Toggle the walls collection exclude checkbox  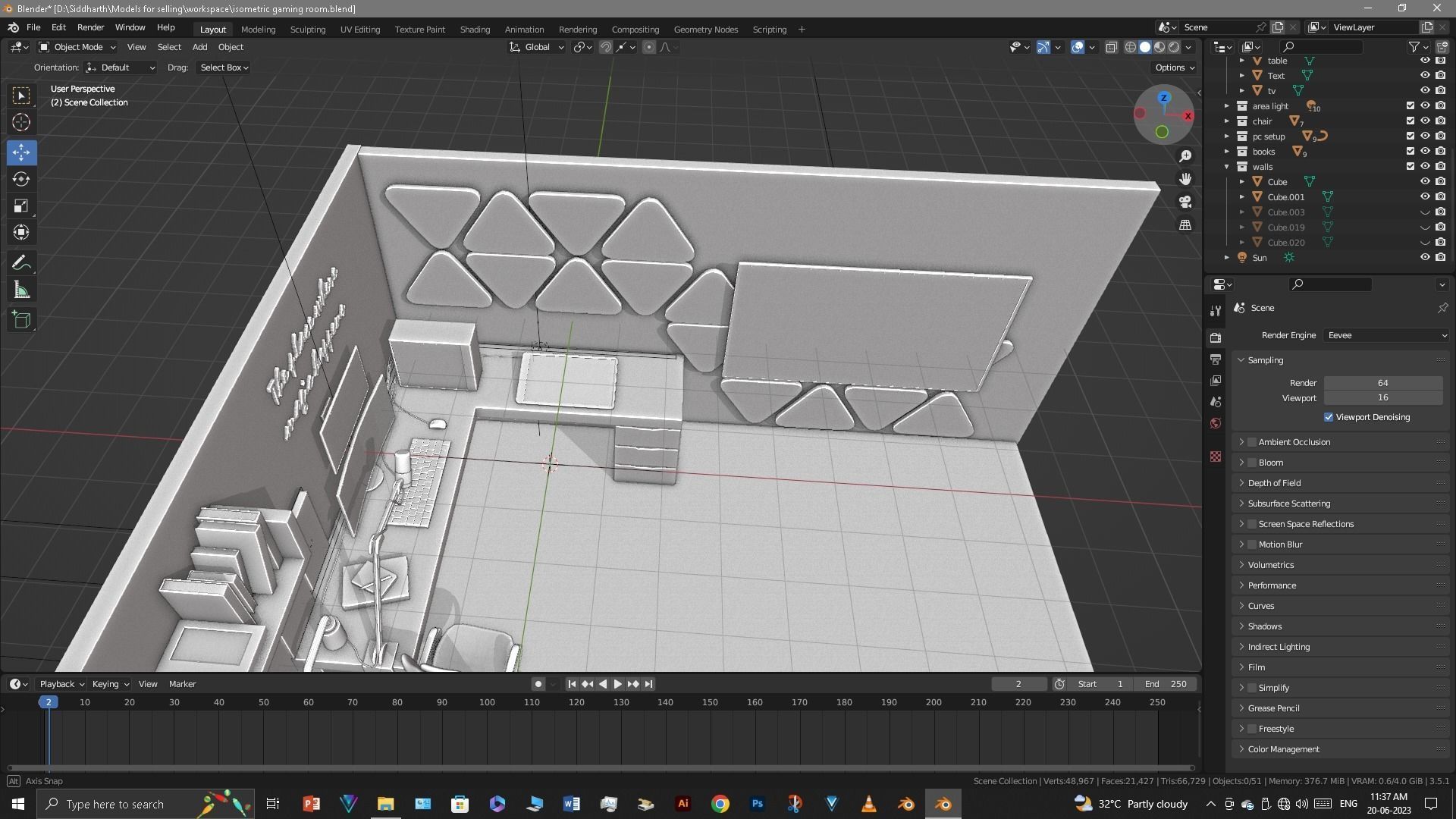[1410, 167]
